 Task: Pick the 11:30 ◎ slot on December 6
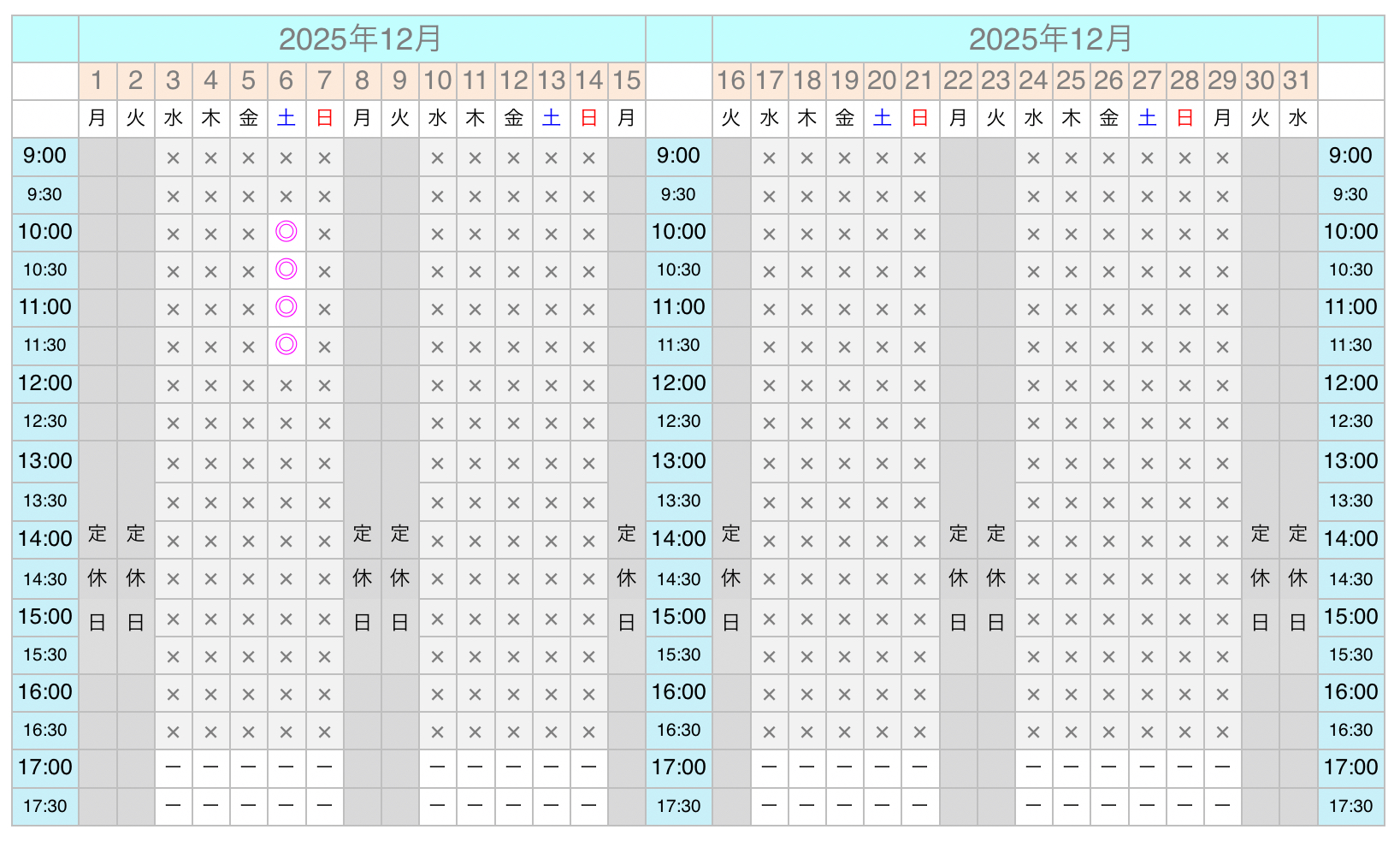(x=286, y=345)
